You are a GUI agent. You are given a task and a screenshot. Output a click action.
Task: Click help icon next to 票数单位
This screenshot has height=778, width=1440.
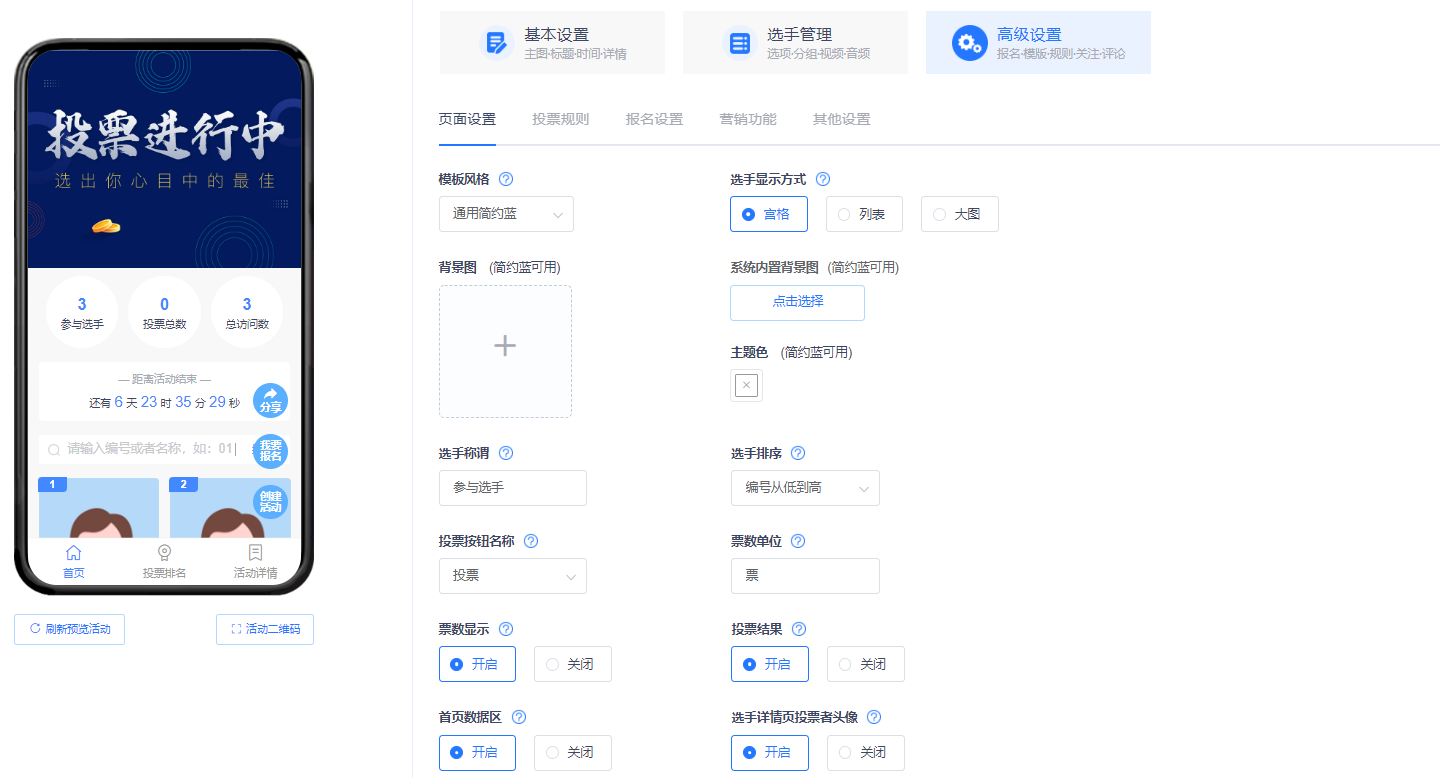coord(798,541)
